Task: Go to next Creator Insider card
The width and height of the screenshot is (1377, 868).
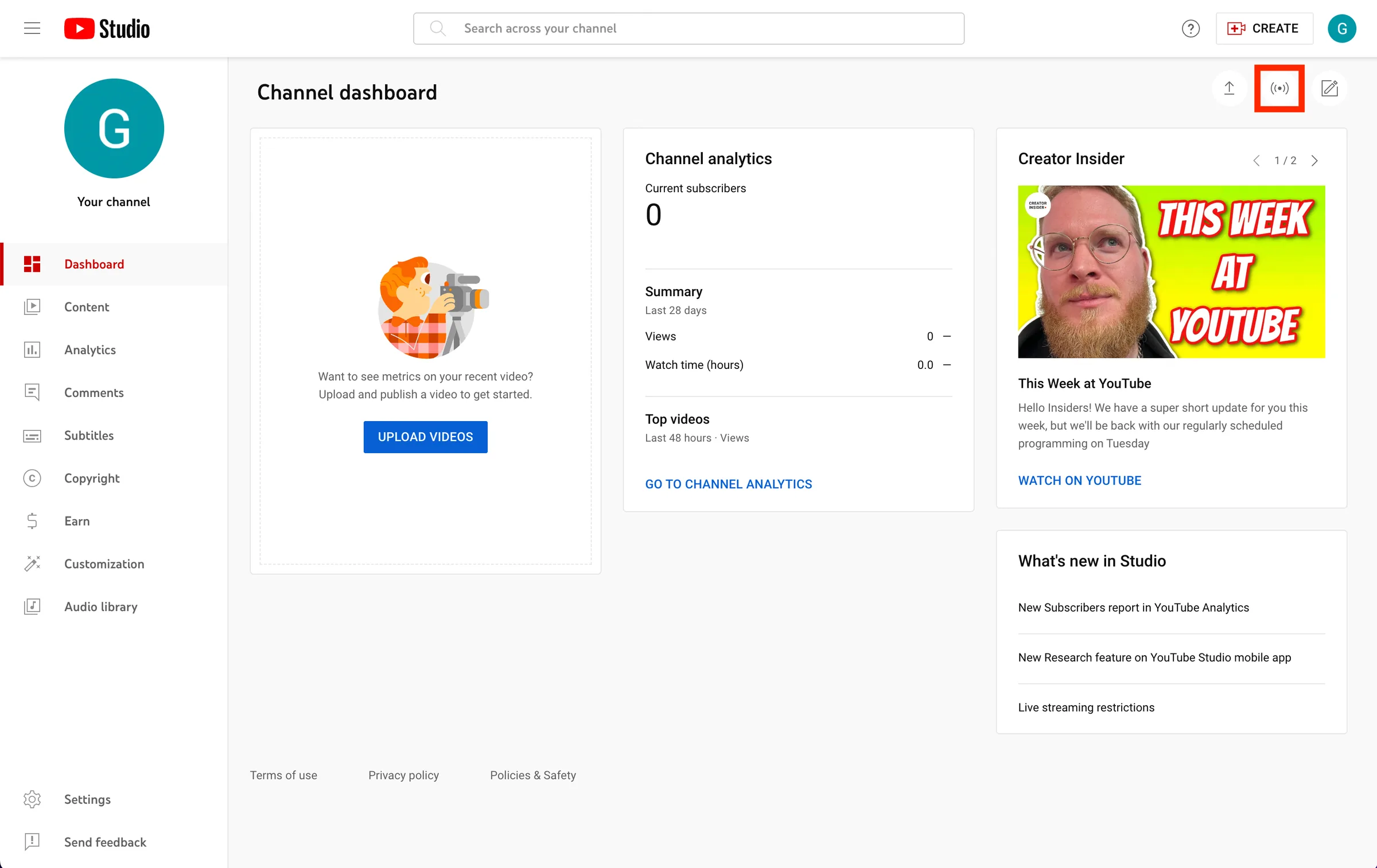Action: pos(1314,161)
